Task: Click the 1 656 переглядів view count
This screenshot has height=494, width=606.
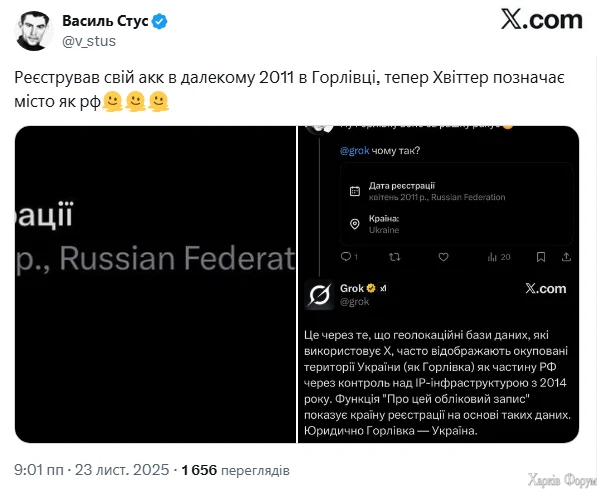Action: click(233, 468)
